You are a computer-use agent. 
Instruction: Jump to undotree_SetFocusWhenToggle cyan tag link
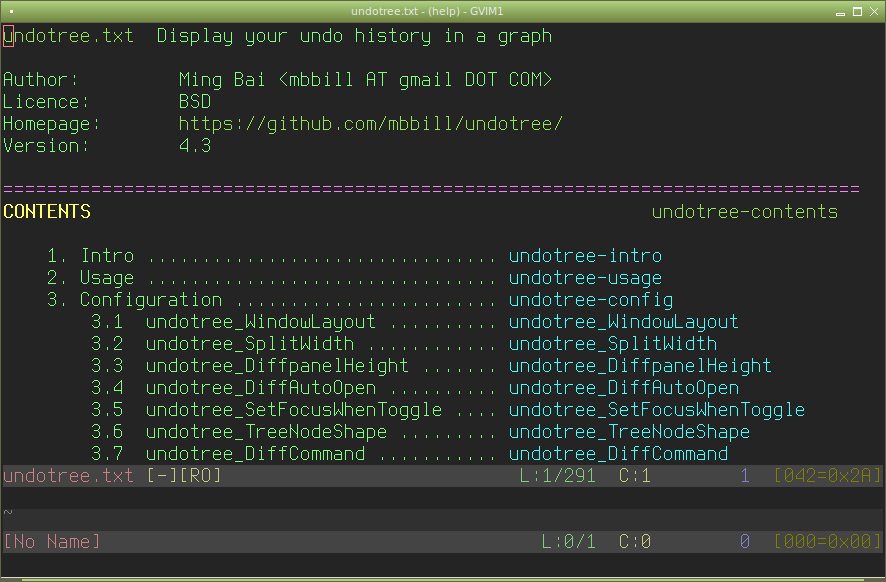(657, 410)
